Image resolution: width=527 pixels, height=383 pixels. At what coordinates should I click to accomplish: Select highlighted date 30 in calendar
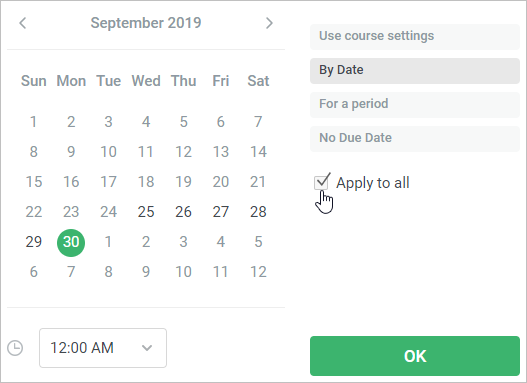click(x=71, y=242)
